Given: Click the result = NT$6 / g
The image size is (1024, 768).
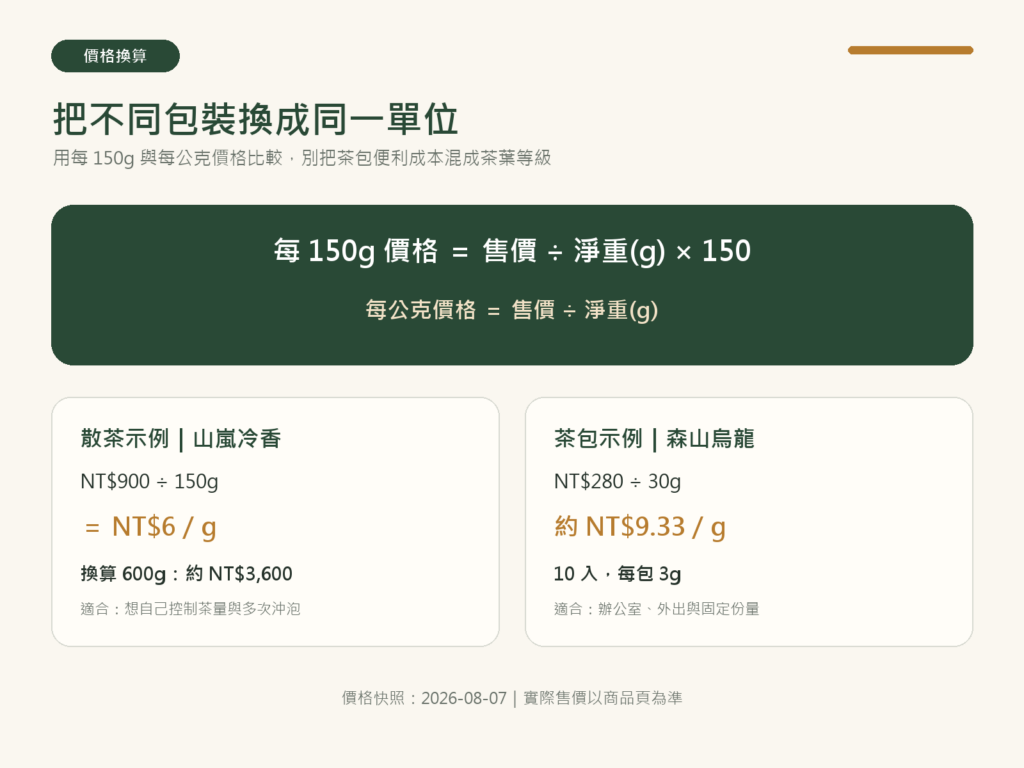Looking at the screenshot, I should coord(150,526).
